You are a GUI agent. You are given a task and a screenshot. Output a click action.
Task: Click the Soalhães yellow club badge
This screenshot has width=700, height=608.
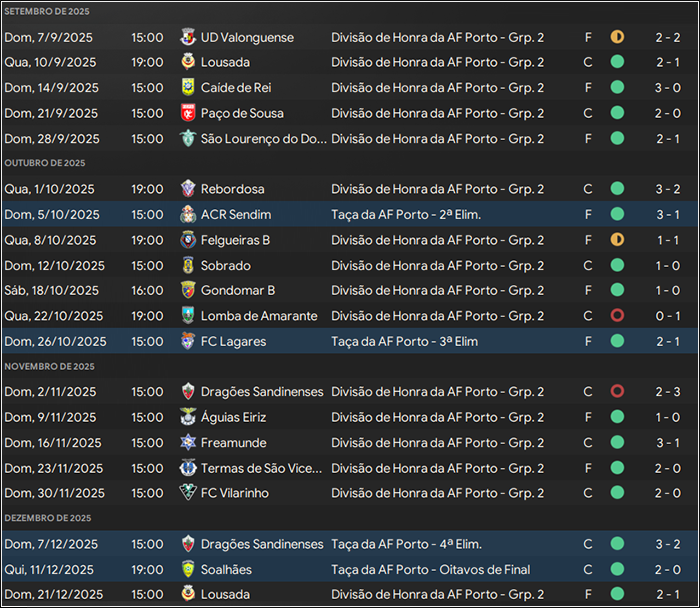[x=188, y=570]
